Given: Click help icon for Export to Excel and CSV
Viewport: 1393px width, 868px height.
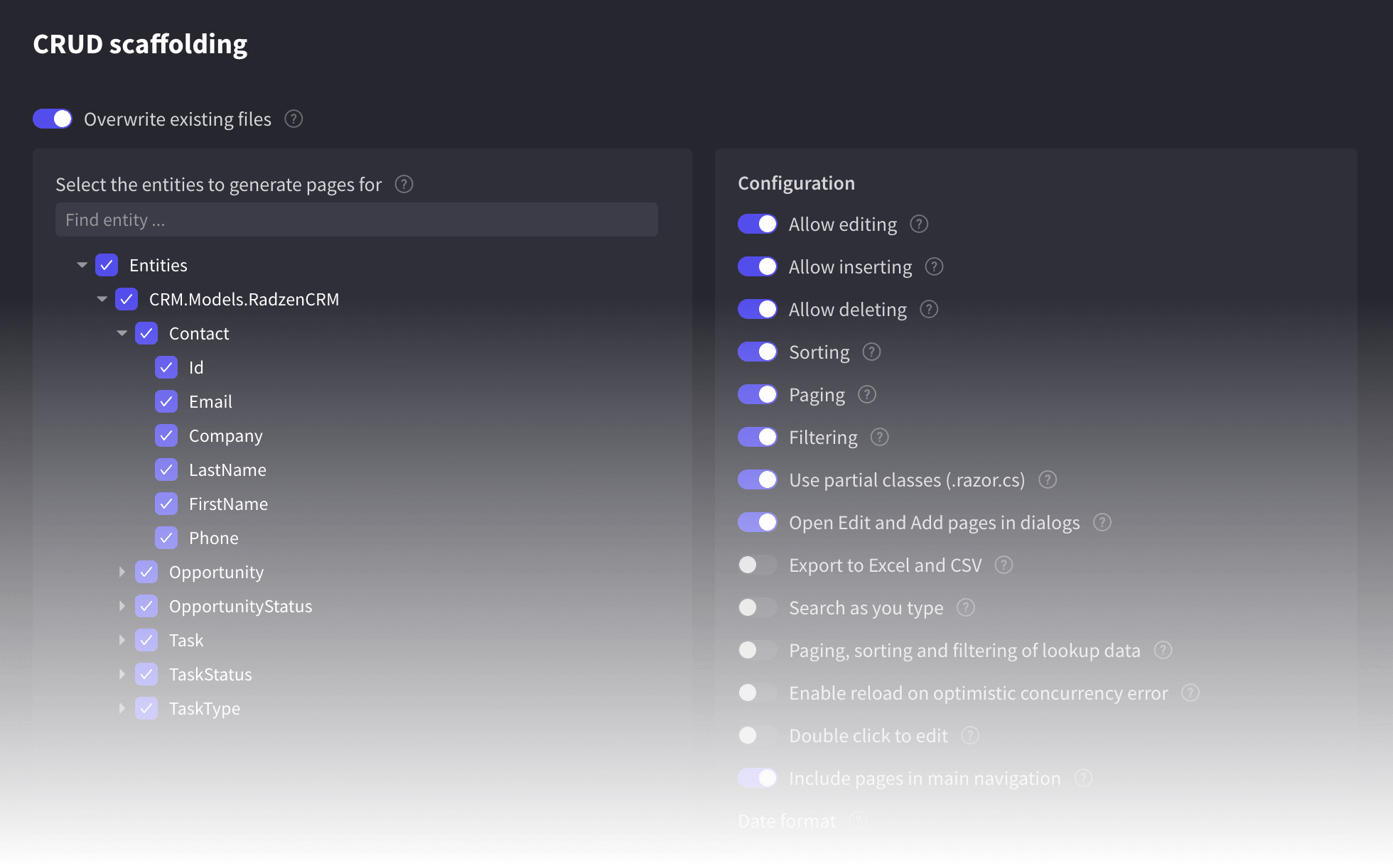Looking at the screenshot, I should [1004, 565].
